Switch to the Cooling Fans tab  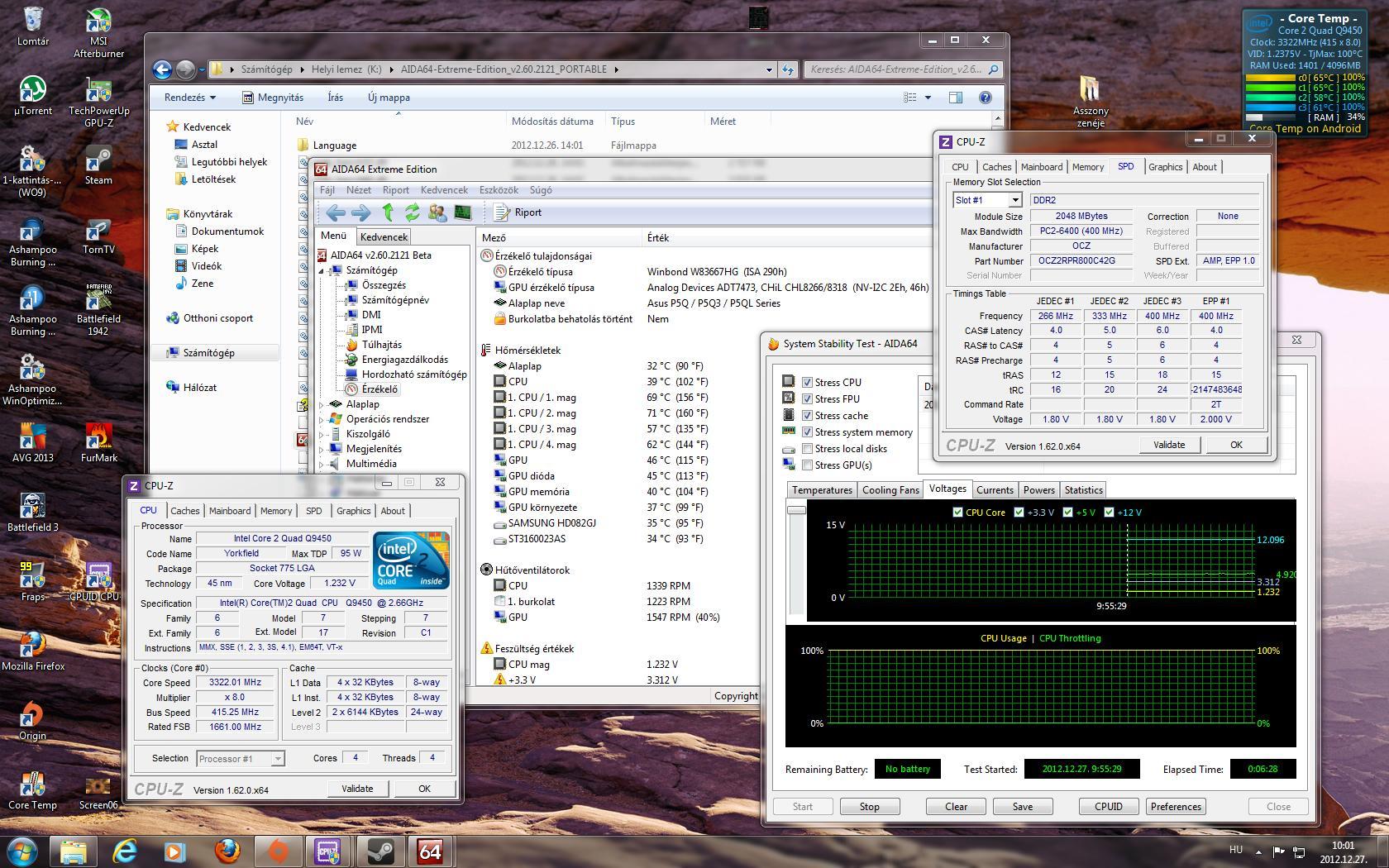[890, 490]
